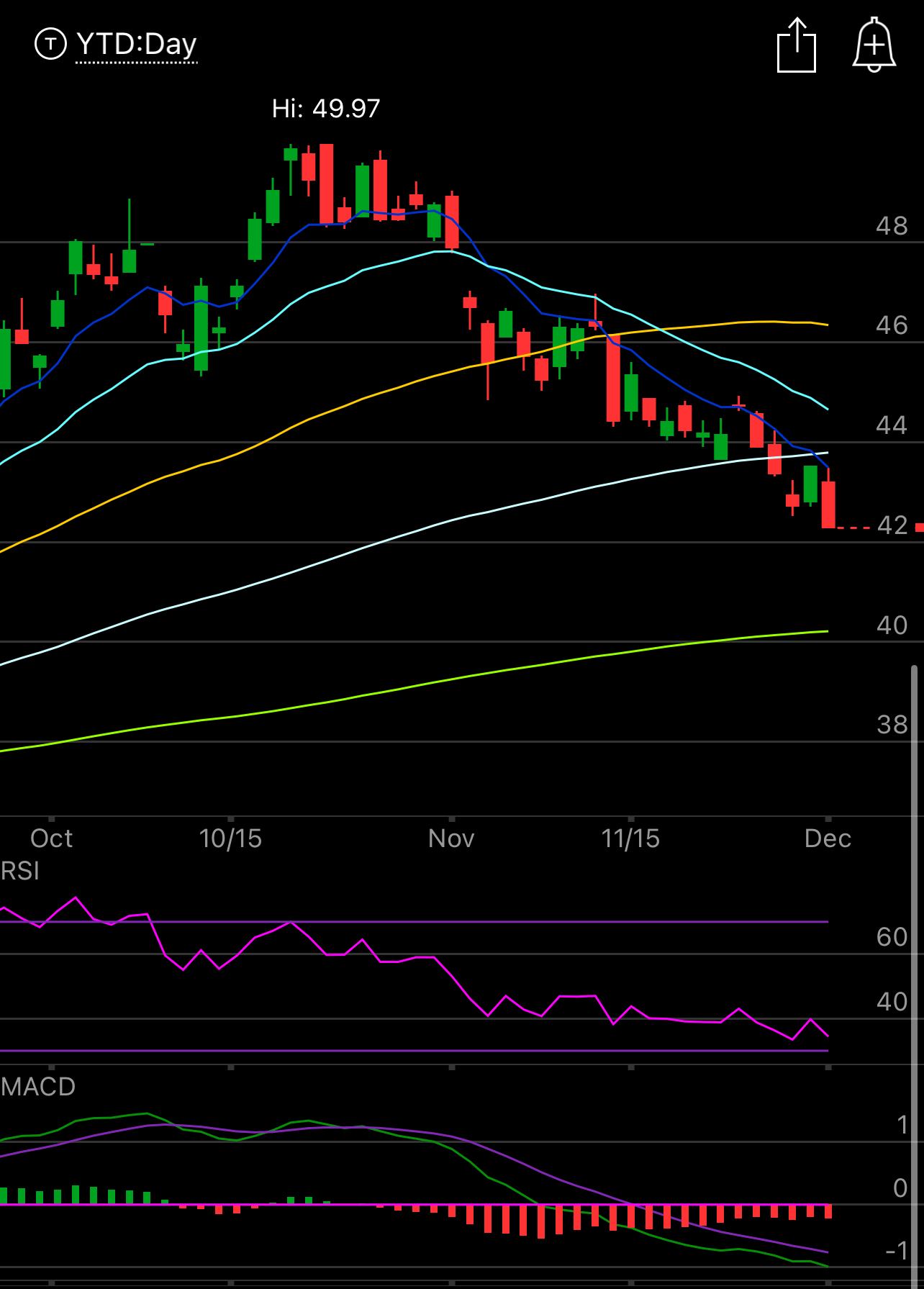The height and width of the screenshot is (1289, 924).
Task: Click the MACD 1 axis label
Action: pyautogui.click(x=902, y=1125)
